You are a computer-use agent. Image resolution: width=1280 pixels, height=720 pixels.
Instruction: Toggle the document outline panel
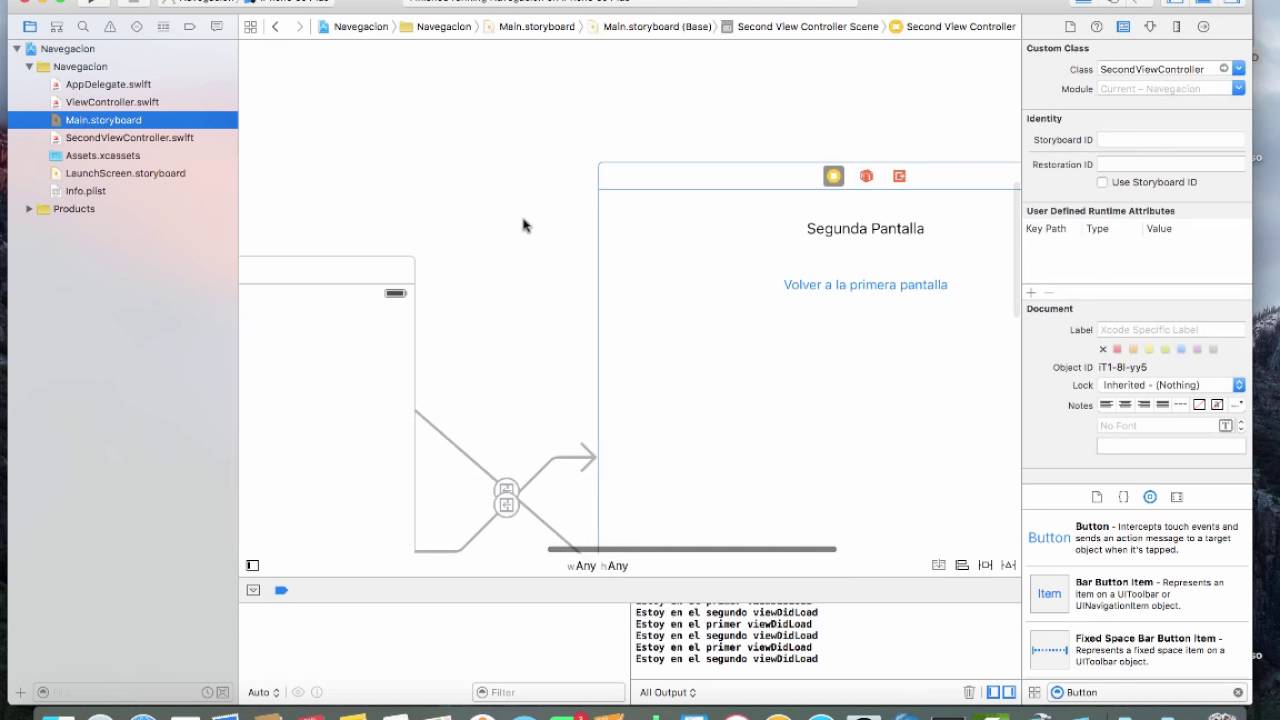pyautogui.click(x=253, y=566)
